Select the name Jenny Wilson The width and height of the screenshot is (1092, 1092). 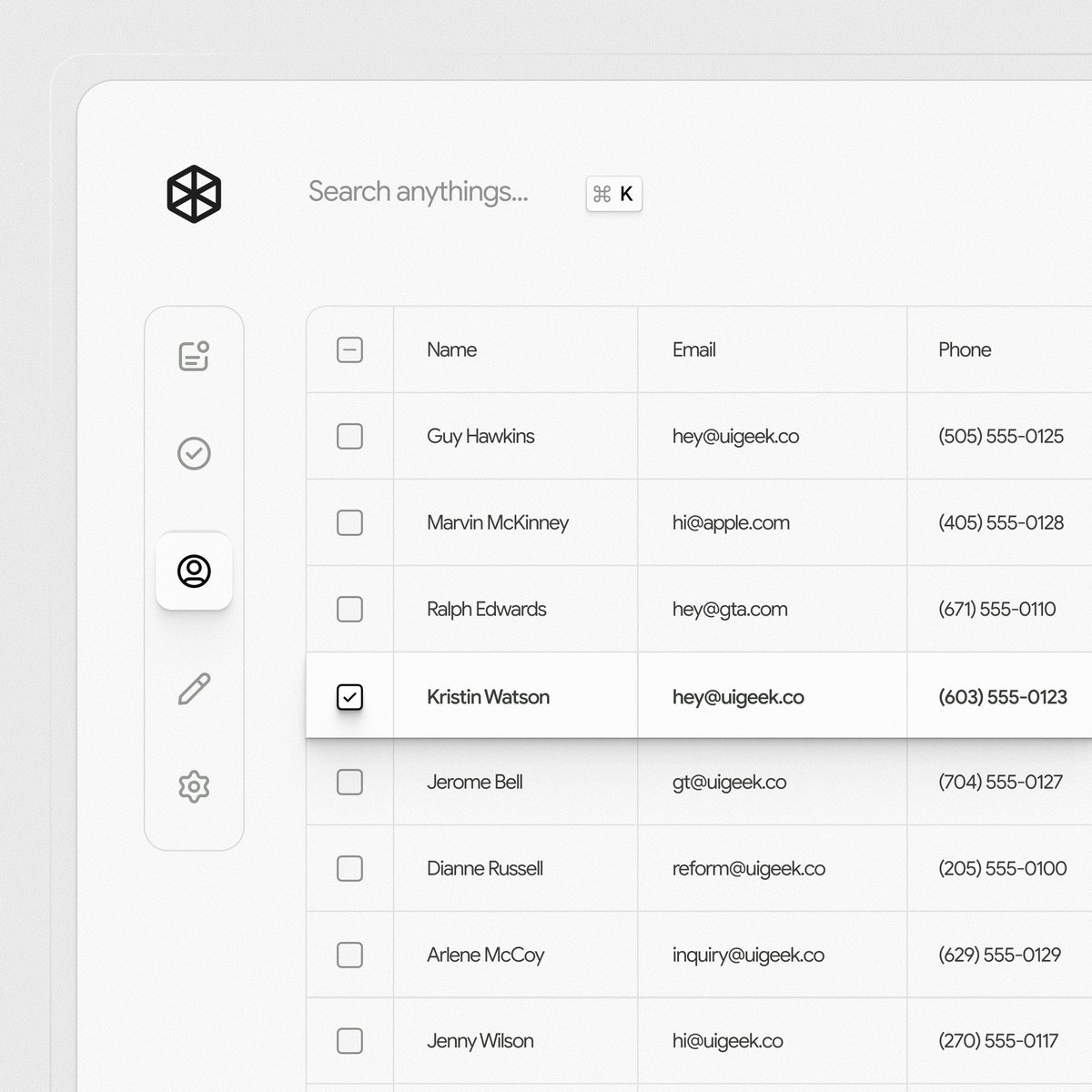480,1041
